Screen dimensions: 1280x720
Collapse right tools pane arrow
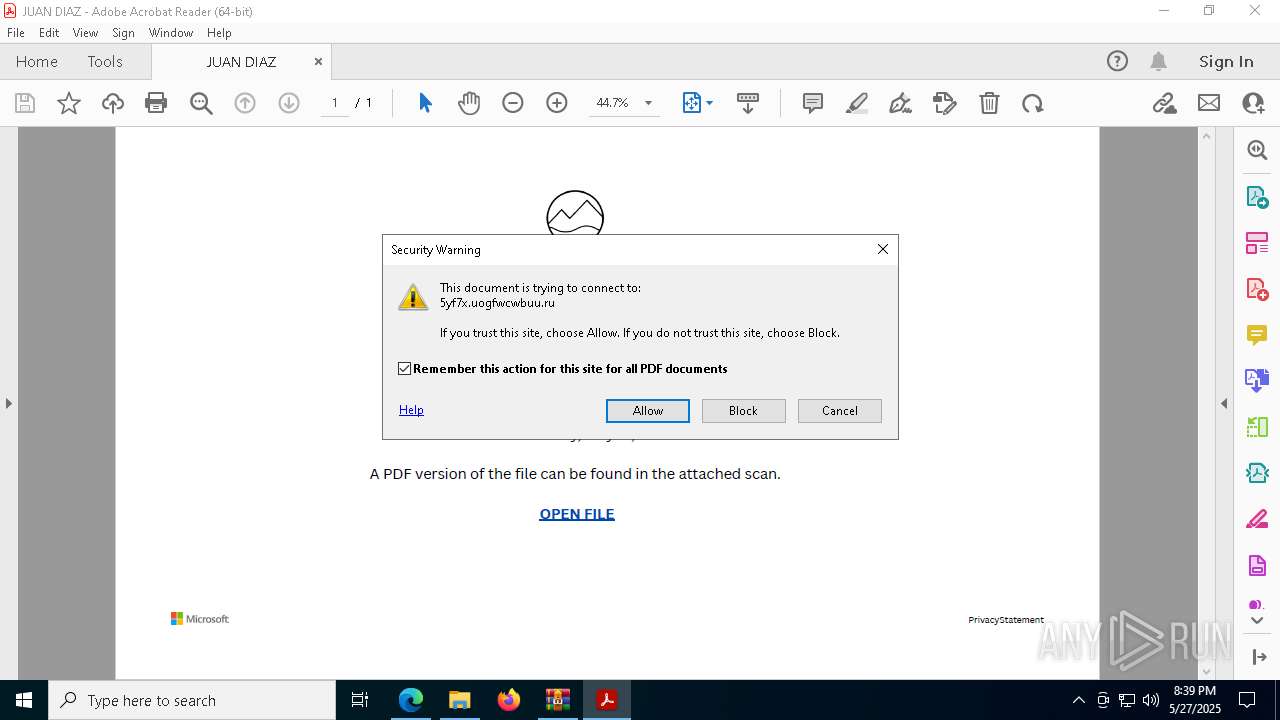tap(1224, 403)
